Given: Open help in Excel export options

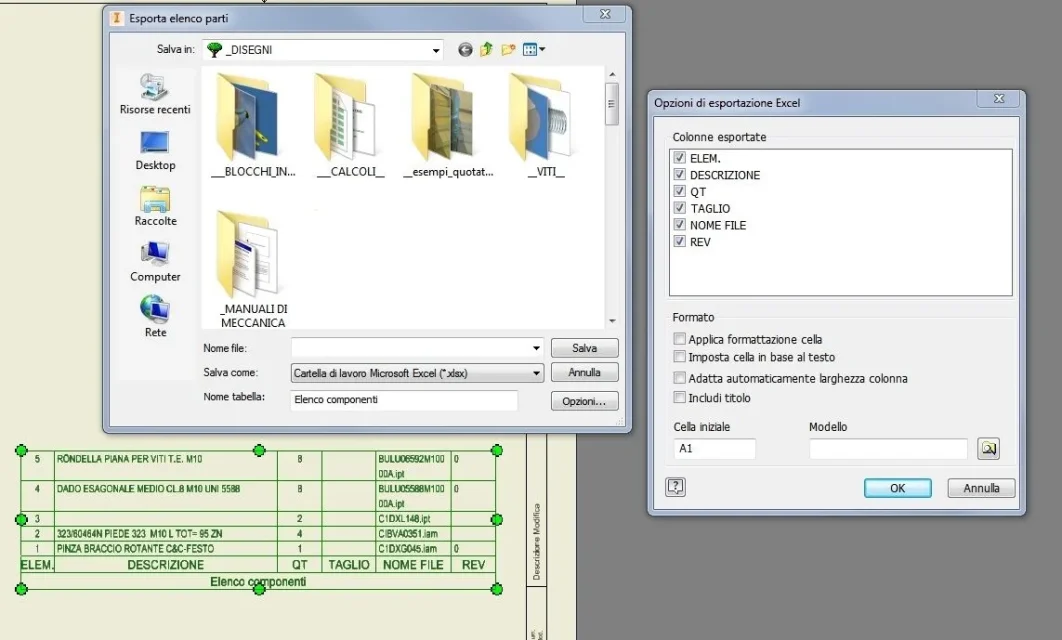Looking at the screenshot, I should pyautogui.click(x=675, y=487).
